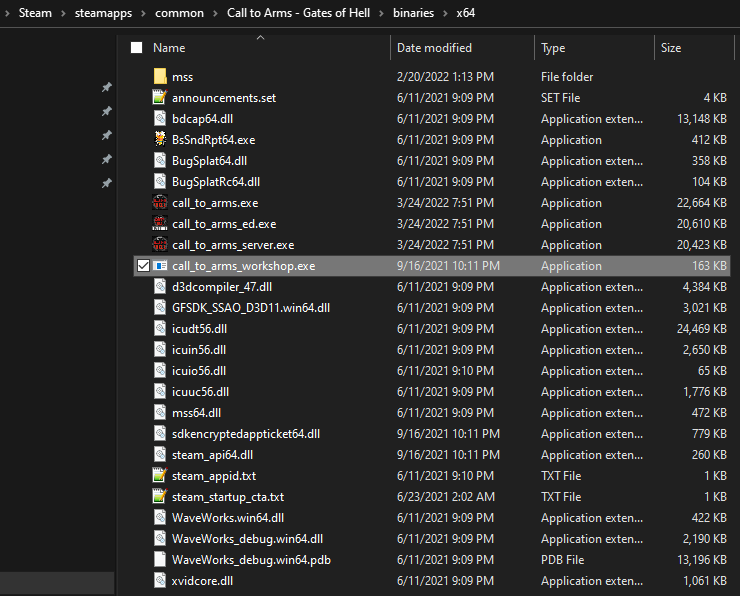Expand the chevron after Steam breadcrumb

63,13
